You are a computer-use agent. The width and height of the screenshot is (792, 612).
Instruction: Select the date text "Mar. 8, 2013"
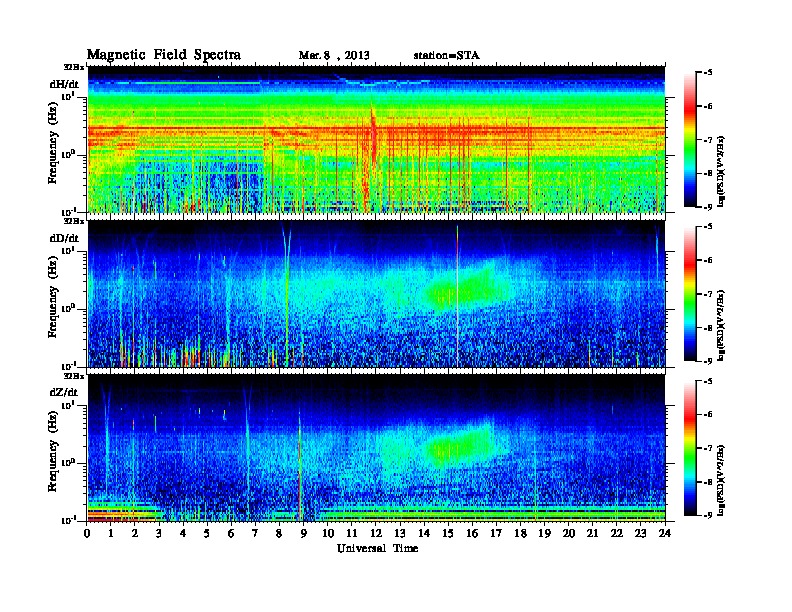pos(334,56)
